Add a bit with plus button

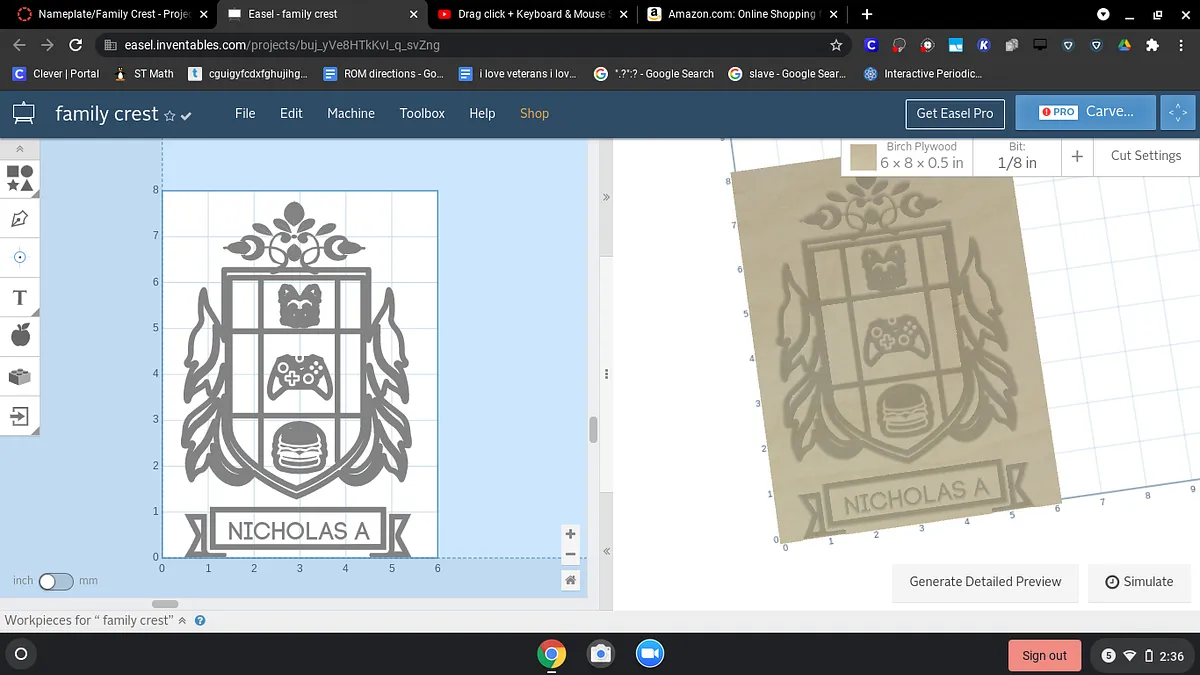tap(1077, 156)
